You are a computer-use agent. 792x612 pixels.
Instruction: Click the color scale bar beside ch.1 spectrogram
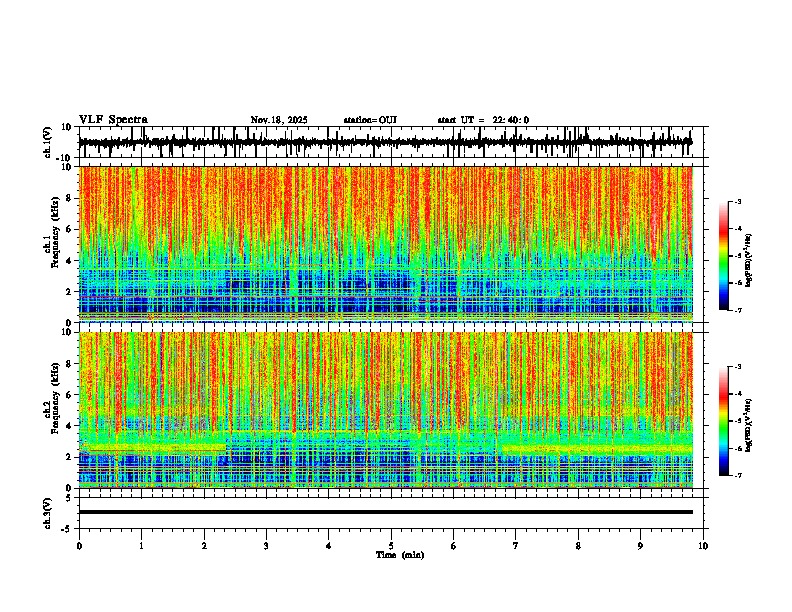tap(724, 256)
